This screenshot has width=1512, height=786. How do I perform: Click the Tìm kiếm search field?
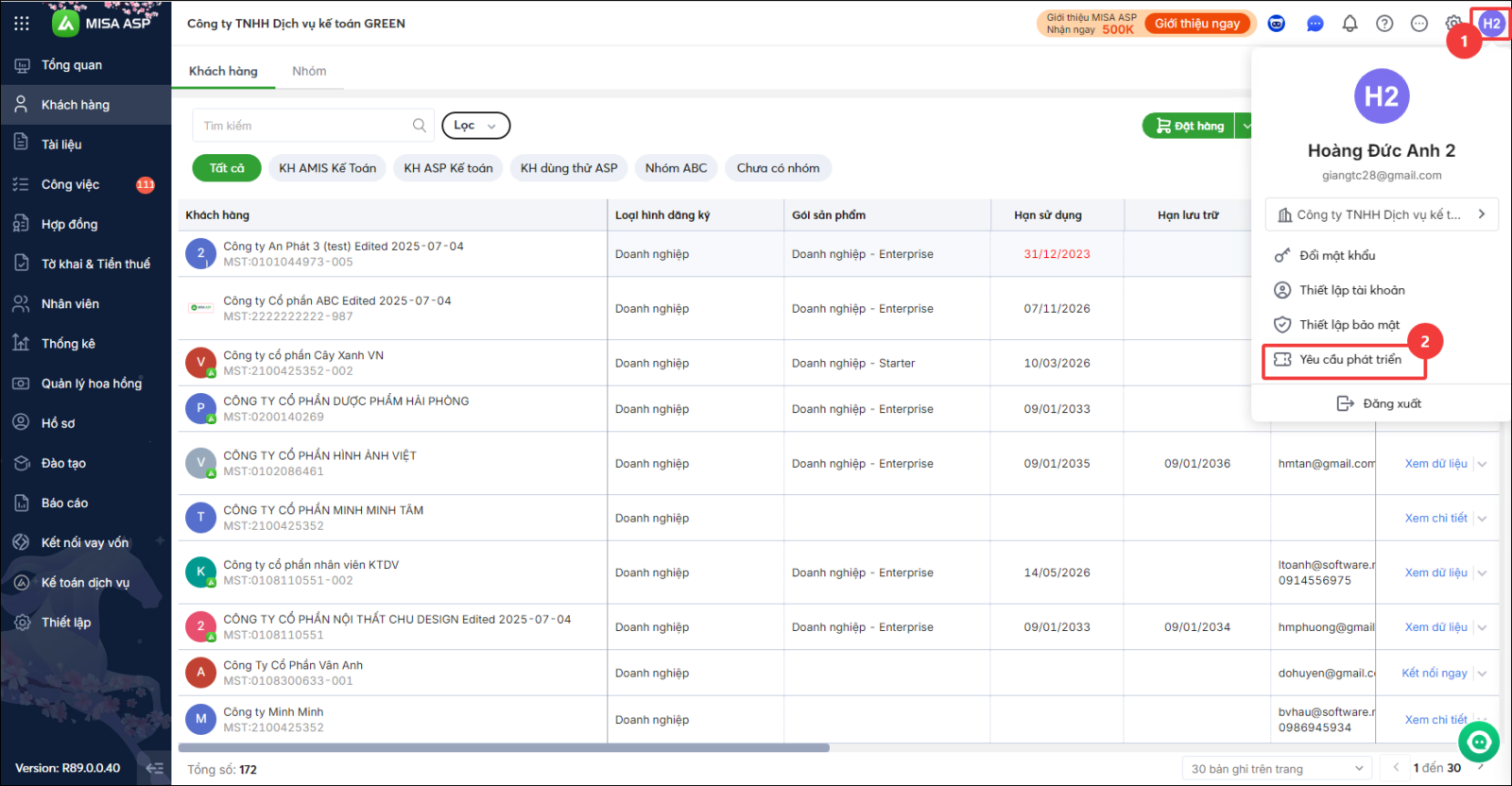click(302, 126)
